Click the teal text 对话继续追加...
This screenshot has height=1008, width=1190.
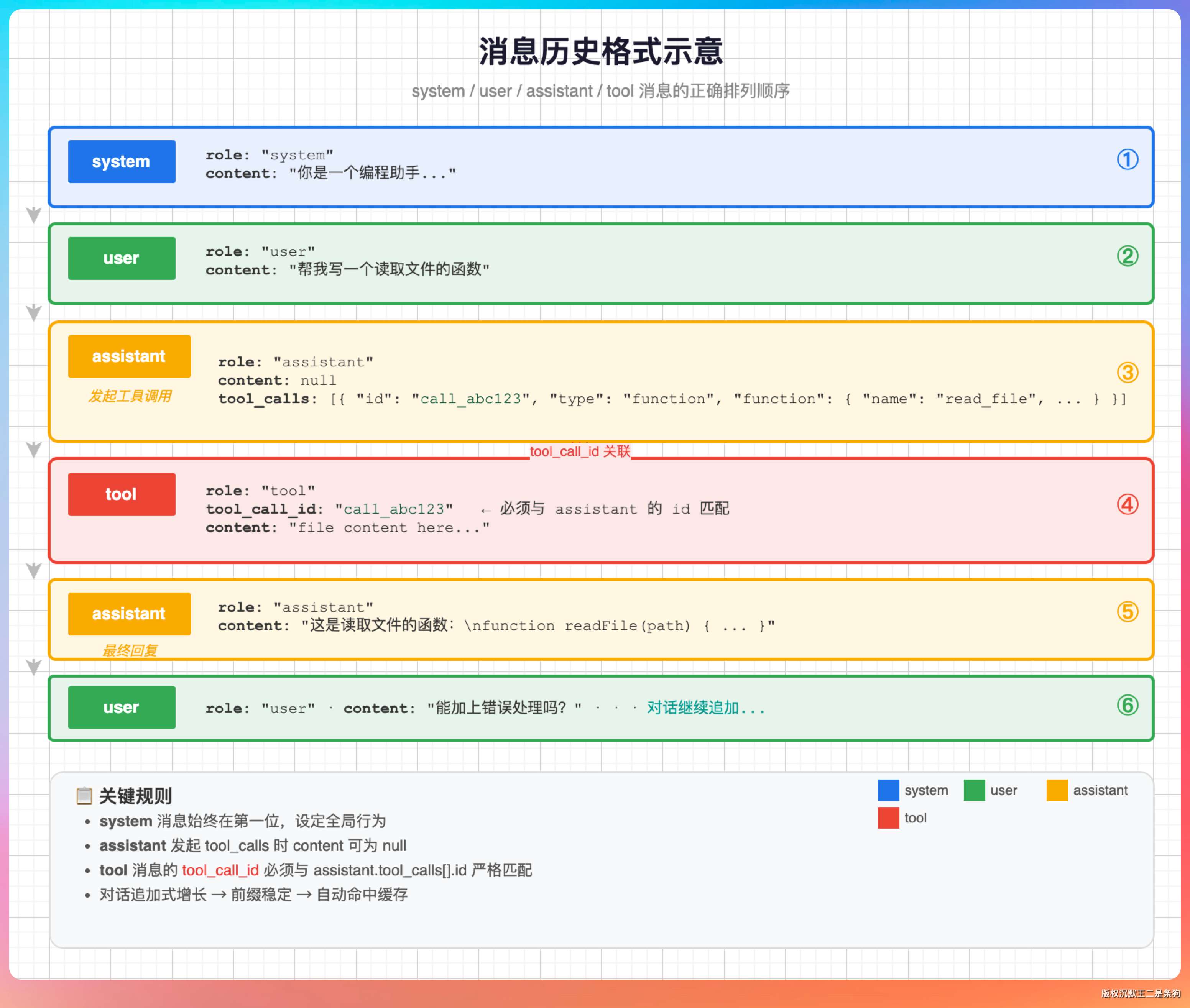coord(705,708)
